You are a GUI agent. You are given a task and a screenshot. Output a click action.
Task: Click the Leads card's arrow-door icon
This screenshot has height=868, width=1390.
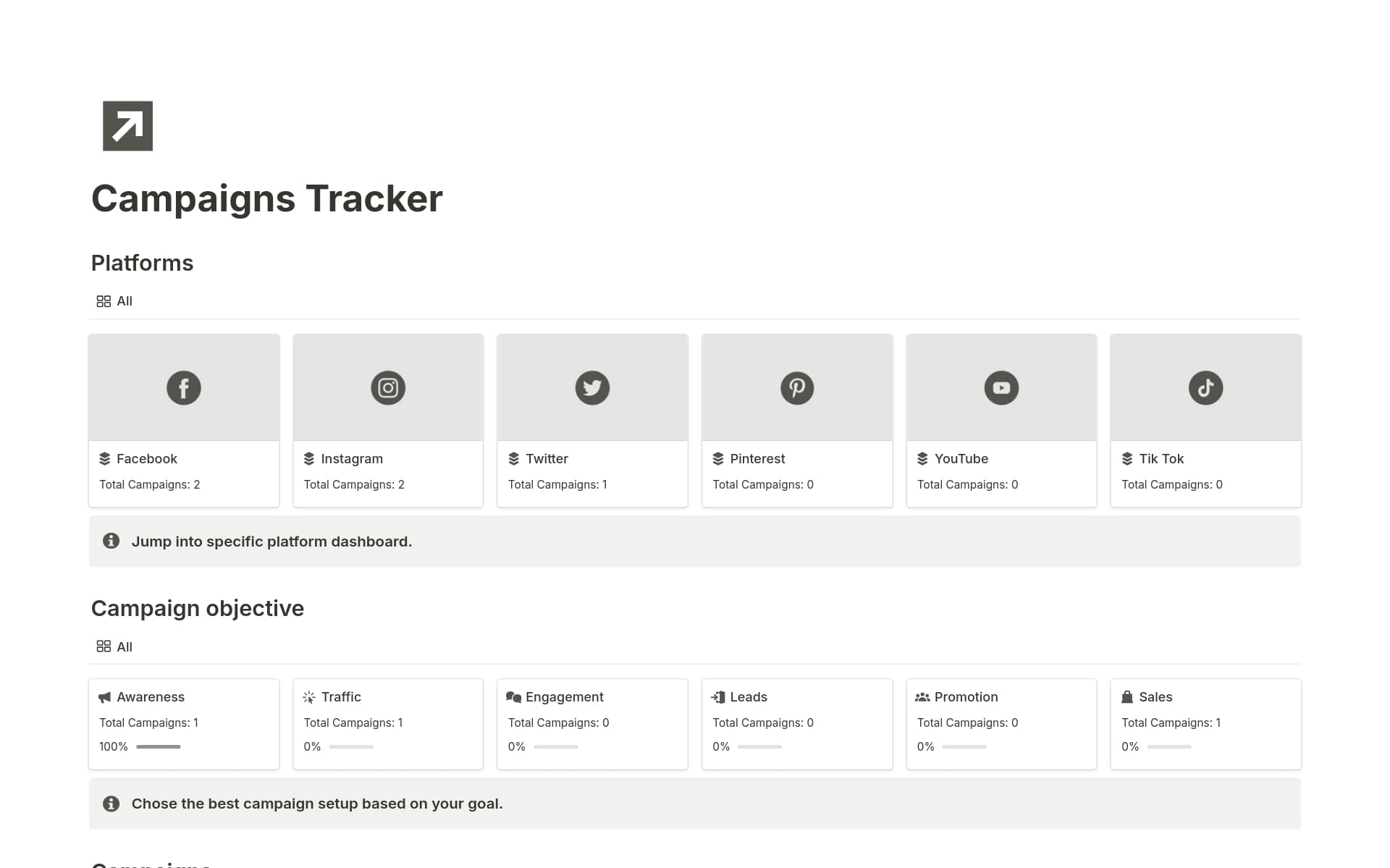click(x=718, y=696)
